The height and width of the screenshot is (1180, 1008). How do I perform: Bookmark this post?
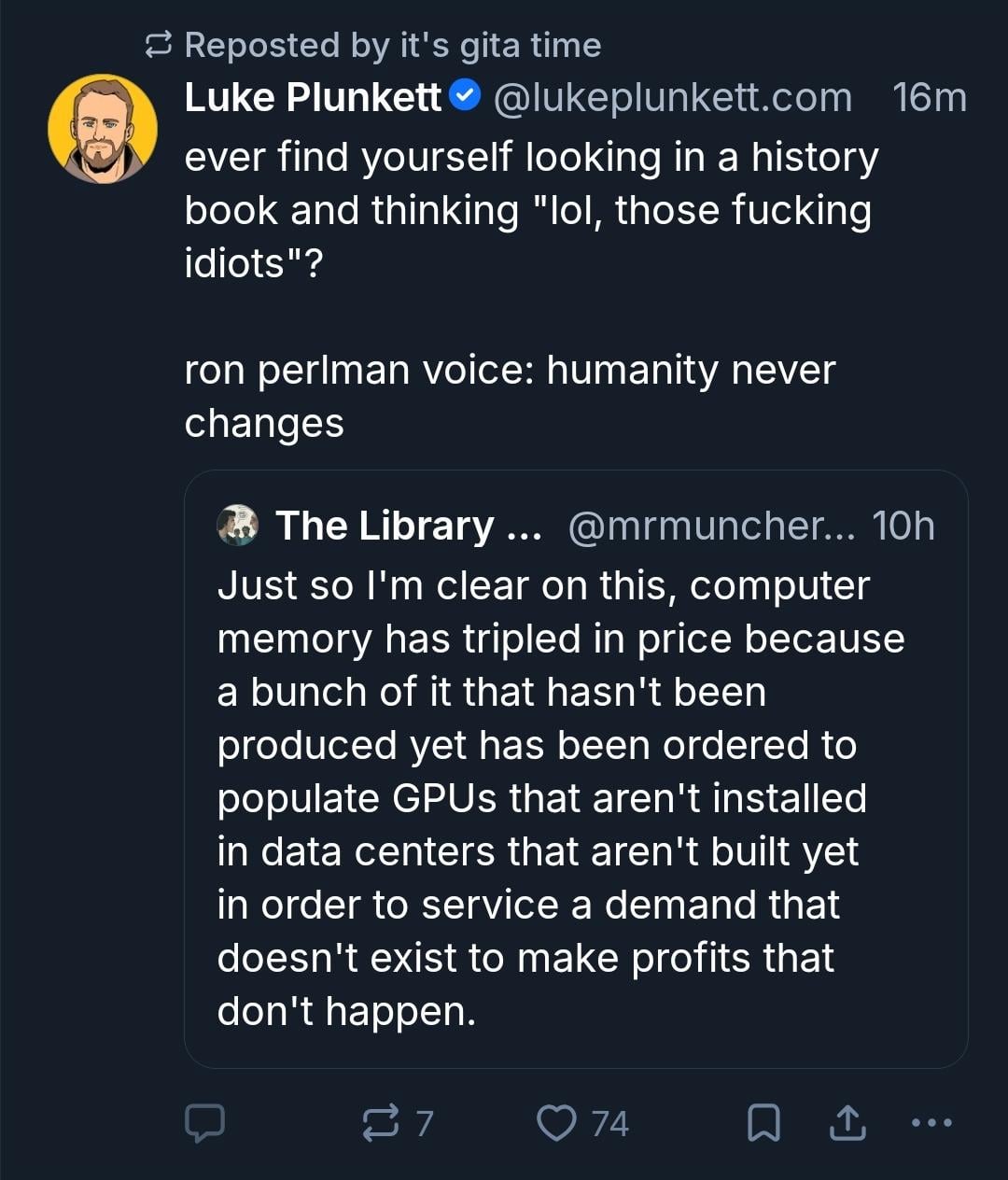[x=763, y=1122]
